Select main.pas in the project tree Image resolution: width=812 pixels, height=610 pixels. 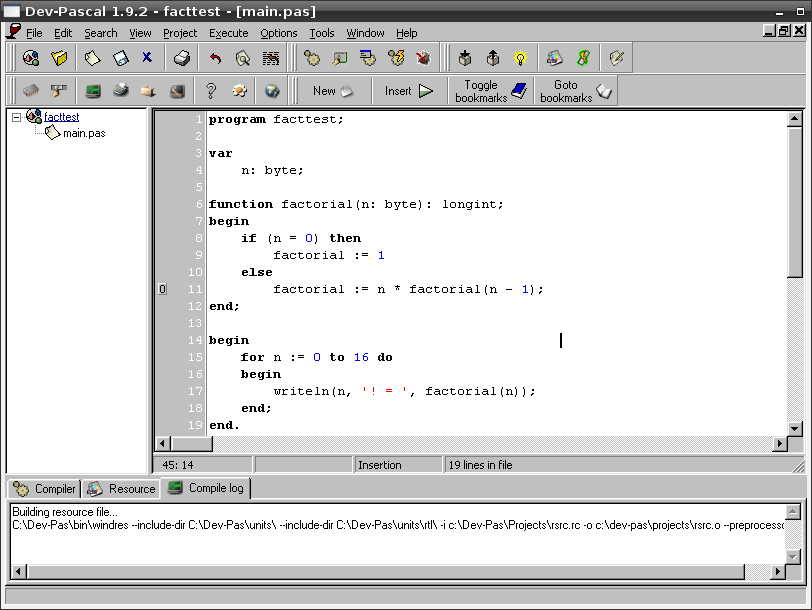point(84,134)
